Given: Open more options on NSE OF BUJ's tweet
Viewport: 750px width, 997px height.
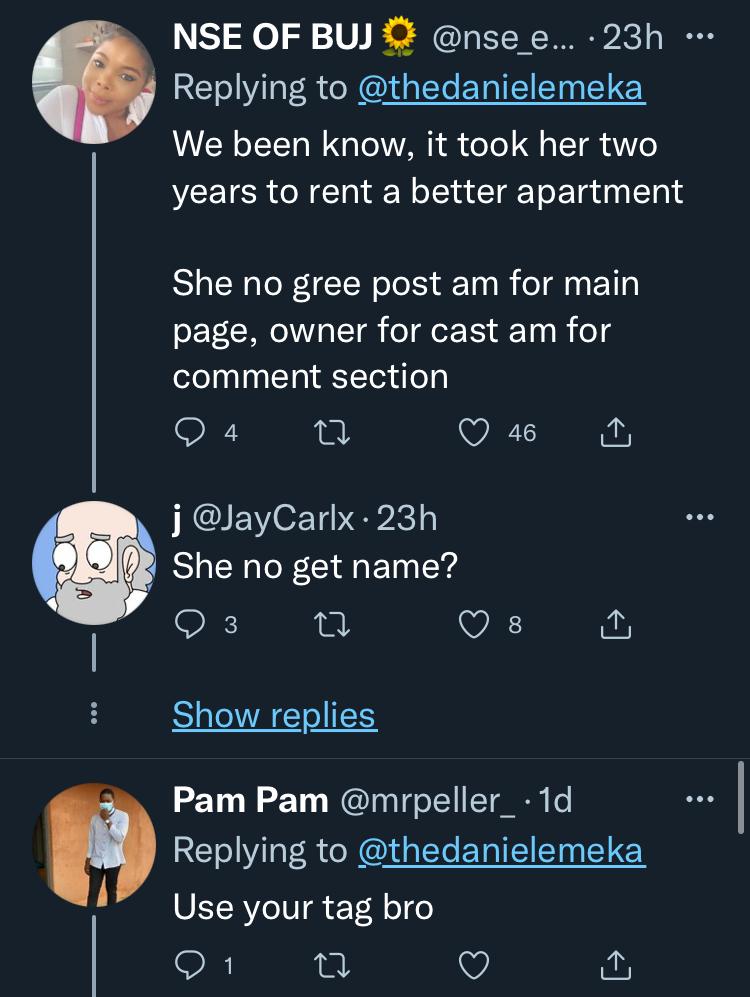Looking at the screenshot, I should 700,37.
